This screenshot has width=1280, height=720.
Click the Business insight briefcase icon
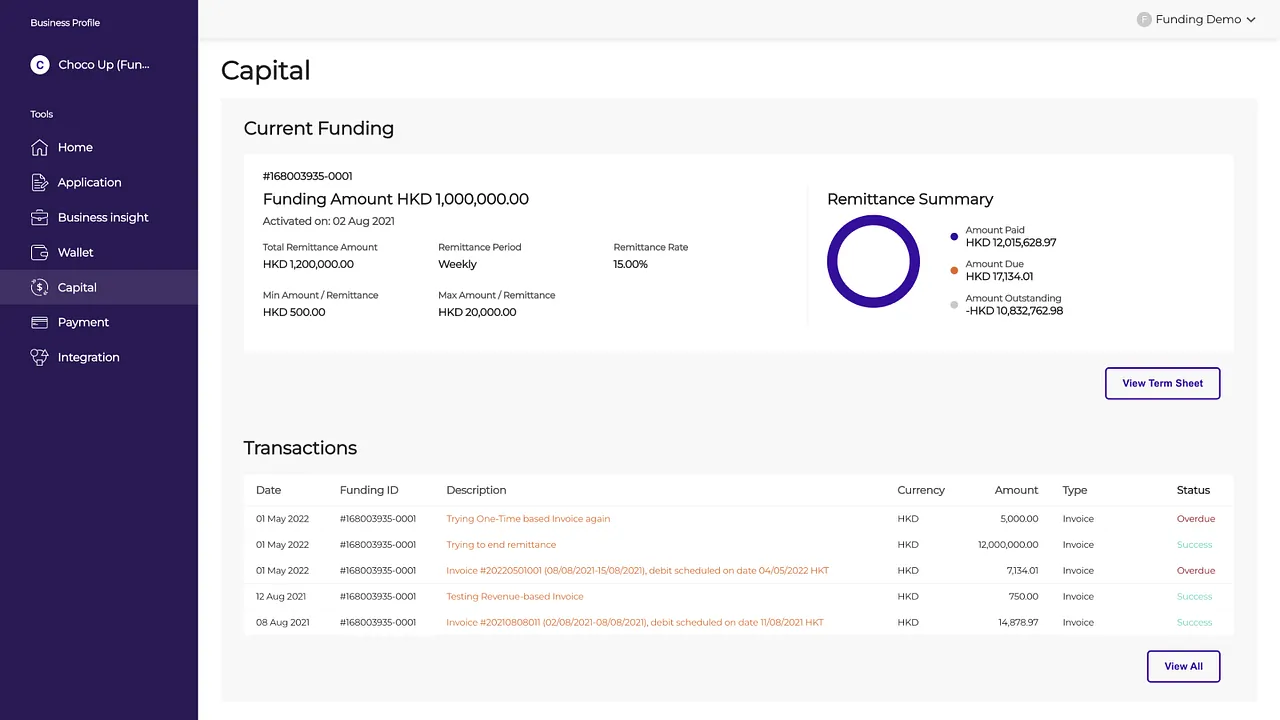[x=39, y=218]
